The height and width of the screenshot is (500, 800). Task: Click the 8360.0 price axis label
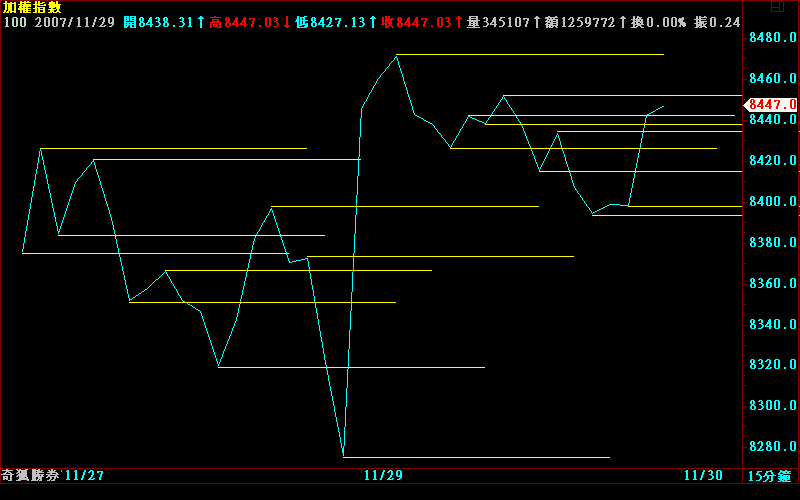[772, 283]
